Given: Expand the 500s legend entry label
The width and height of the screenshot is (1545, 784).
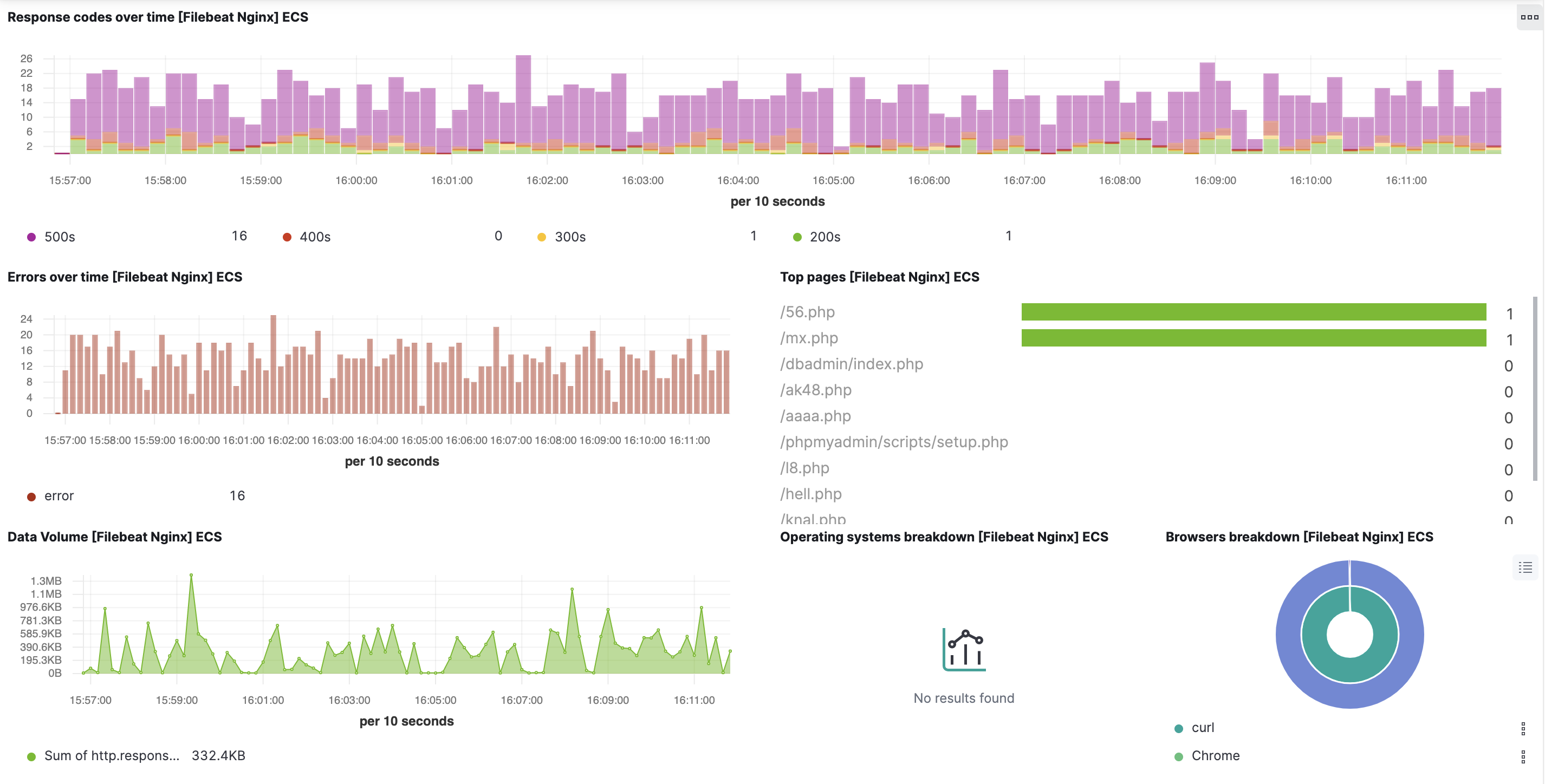Looking at the screenshot, I should (60, 237).
